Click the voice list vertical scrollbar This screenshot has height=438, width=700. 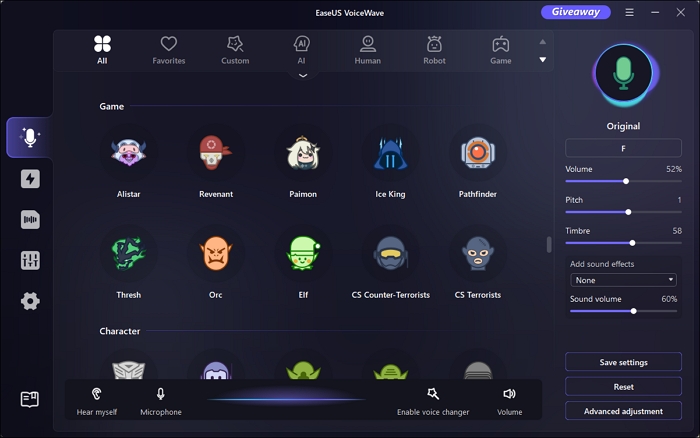point(548,245)
